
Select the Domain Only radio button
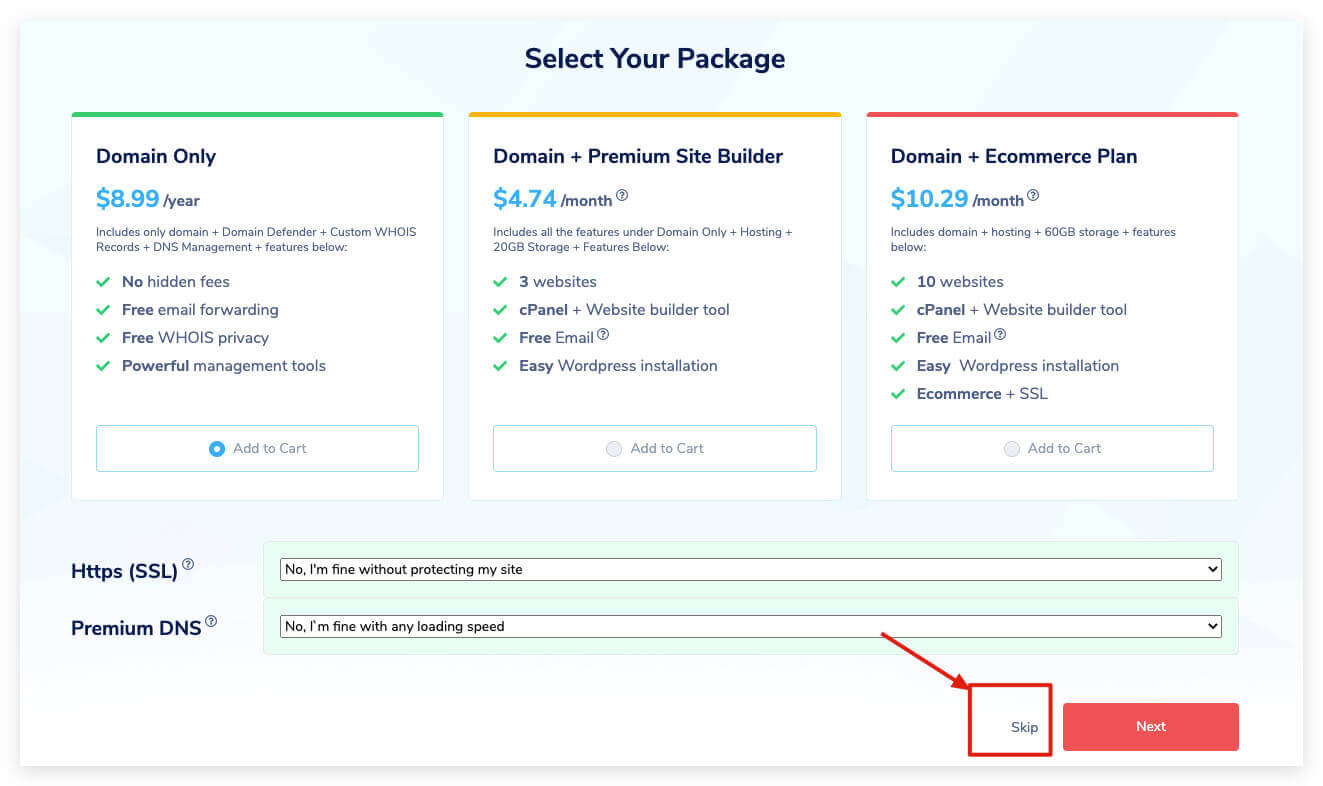(x=217, y=449)
